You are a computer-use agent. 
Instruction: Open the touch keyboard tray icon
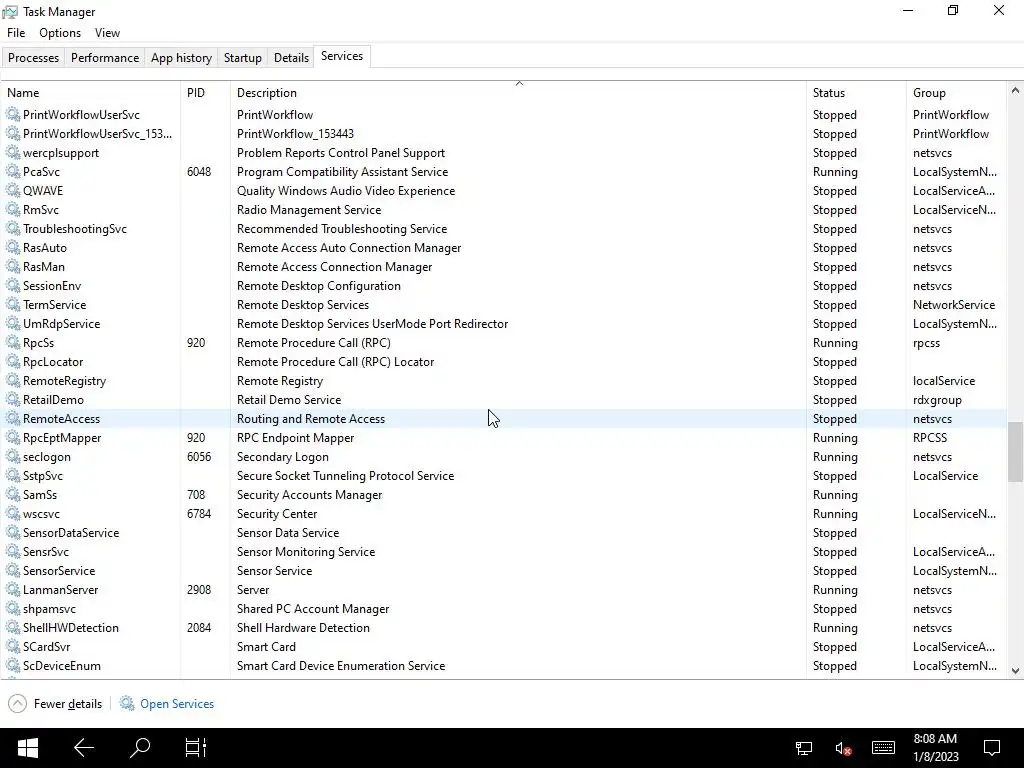point(883,748)
